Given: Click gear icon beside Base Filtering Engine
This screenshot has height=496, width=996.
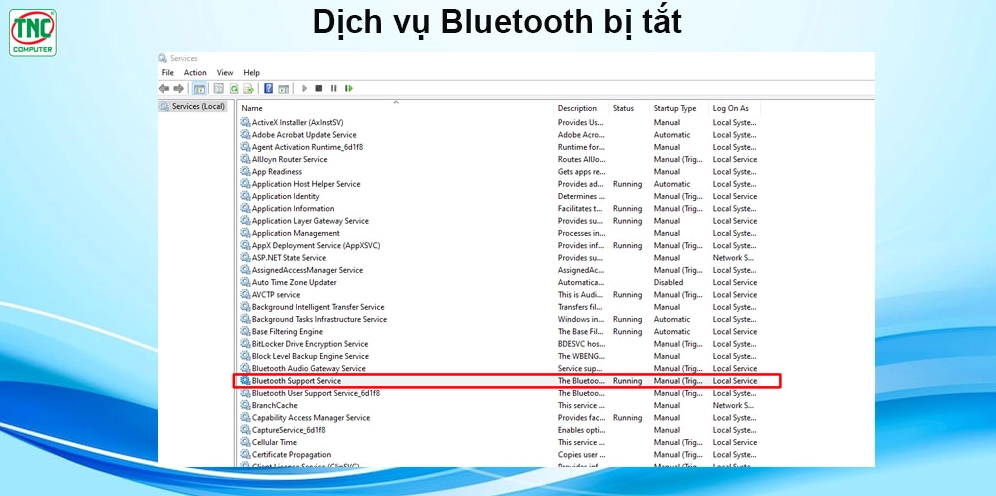Looking at the screenshot, I should (245, 332).
